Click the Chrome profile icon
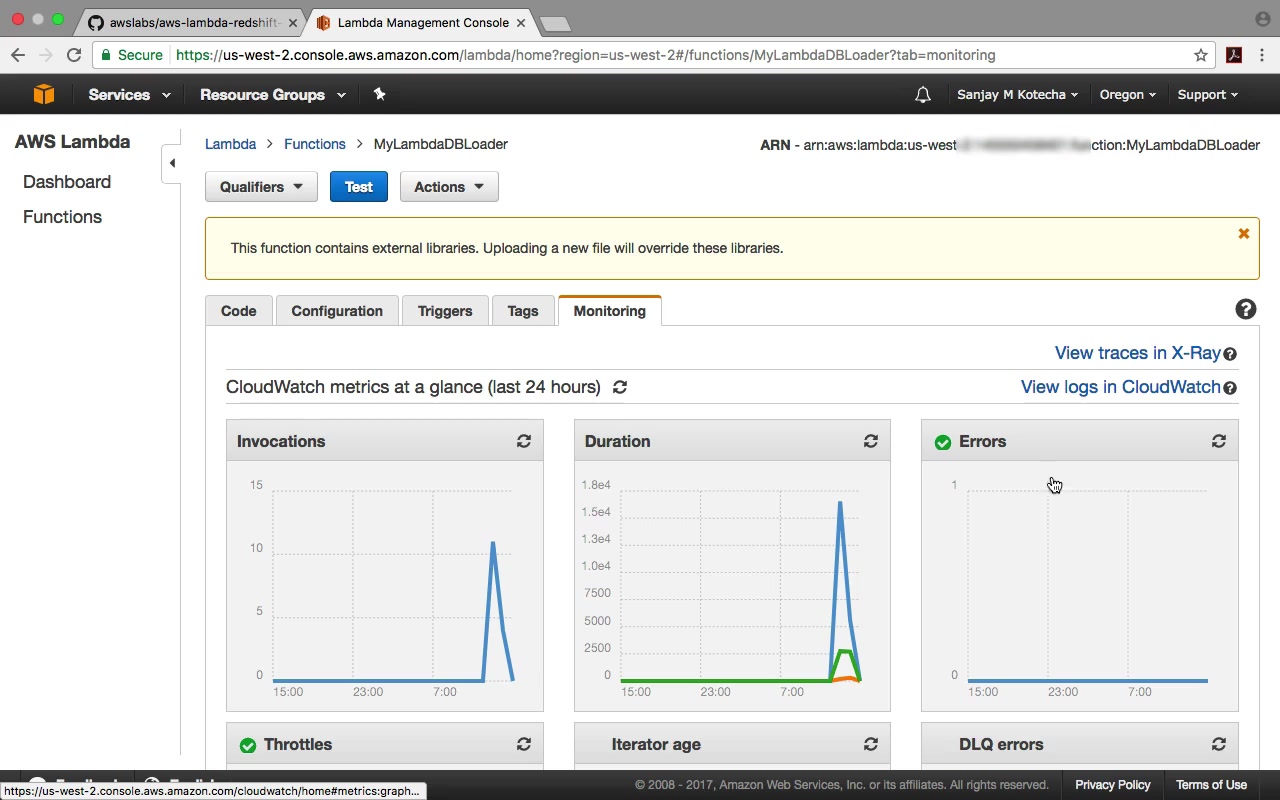 coord(1262,19)
